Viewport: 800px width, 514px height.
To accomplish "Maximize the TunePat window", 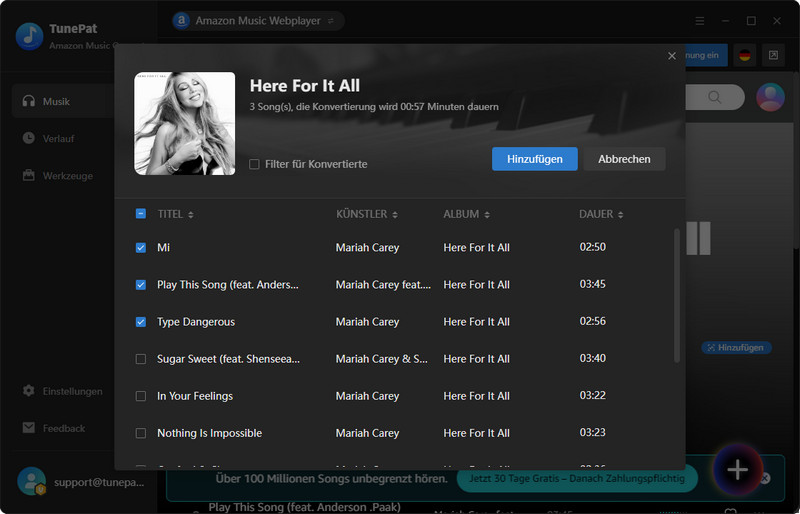I will pos(751,21).
